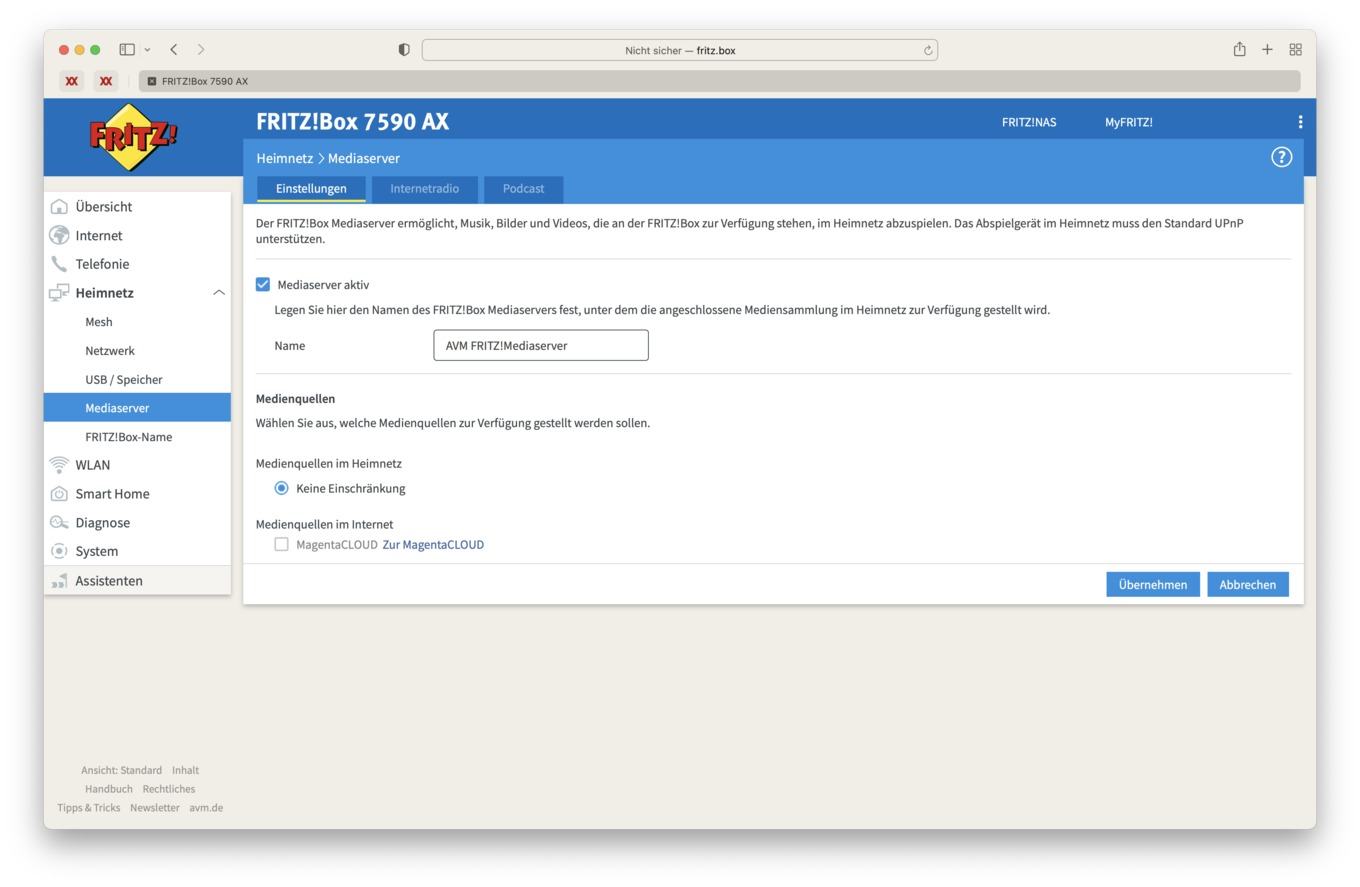Switch to Einstellungen tab
Viewport: 1360px width, 887px height.
click(311, 189)
